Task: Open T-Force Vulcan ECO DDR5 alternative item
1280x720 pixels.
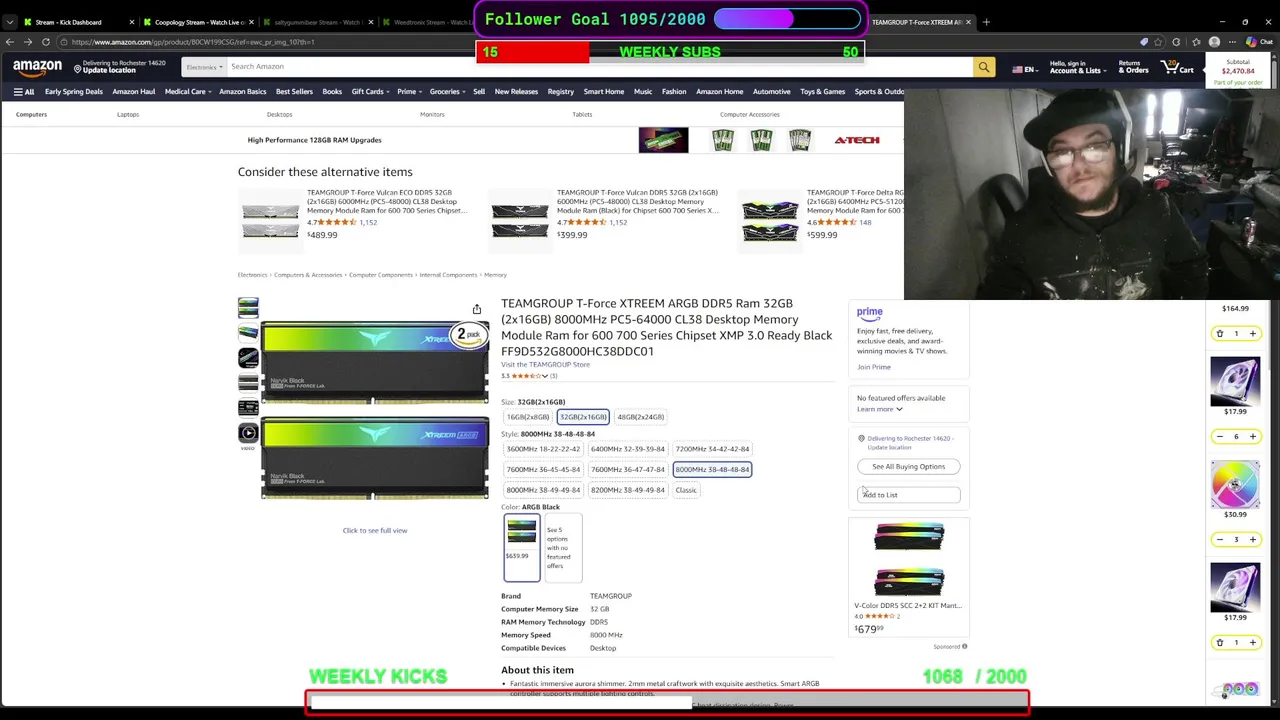Action: coord(387,201)
